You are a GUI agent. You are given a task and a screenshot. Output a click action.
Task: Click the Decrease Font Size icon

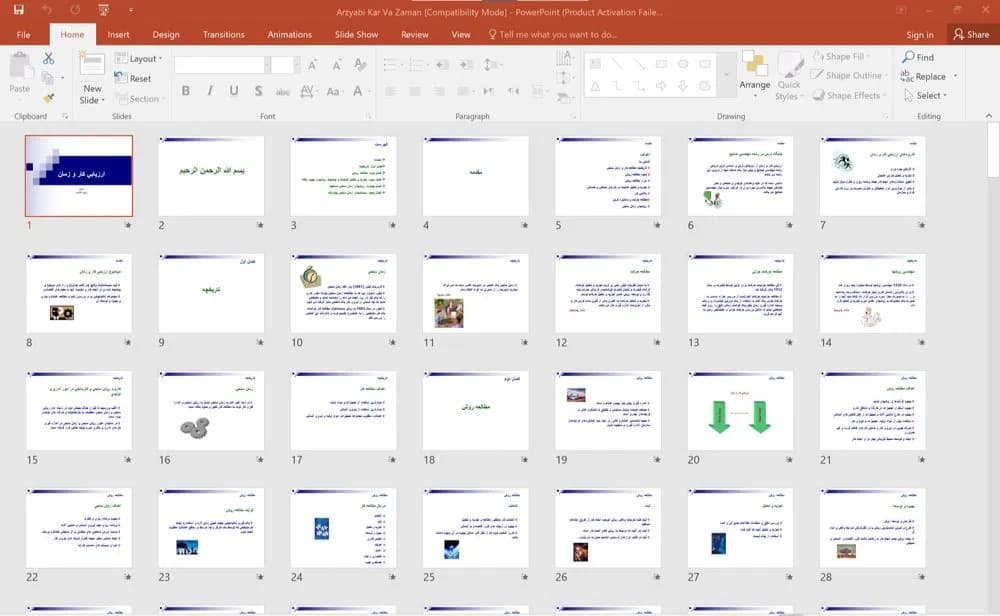pyautogui.click(x=336, y=64)
